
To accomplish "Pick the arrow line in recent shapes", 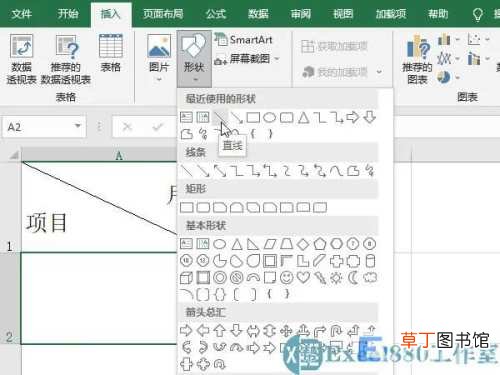I will pyautogui.click(x=236, y=117).
